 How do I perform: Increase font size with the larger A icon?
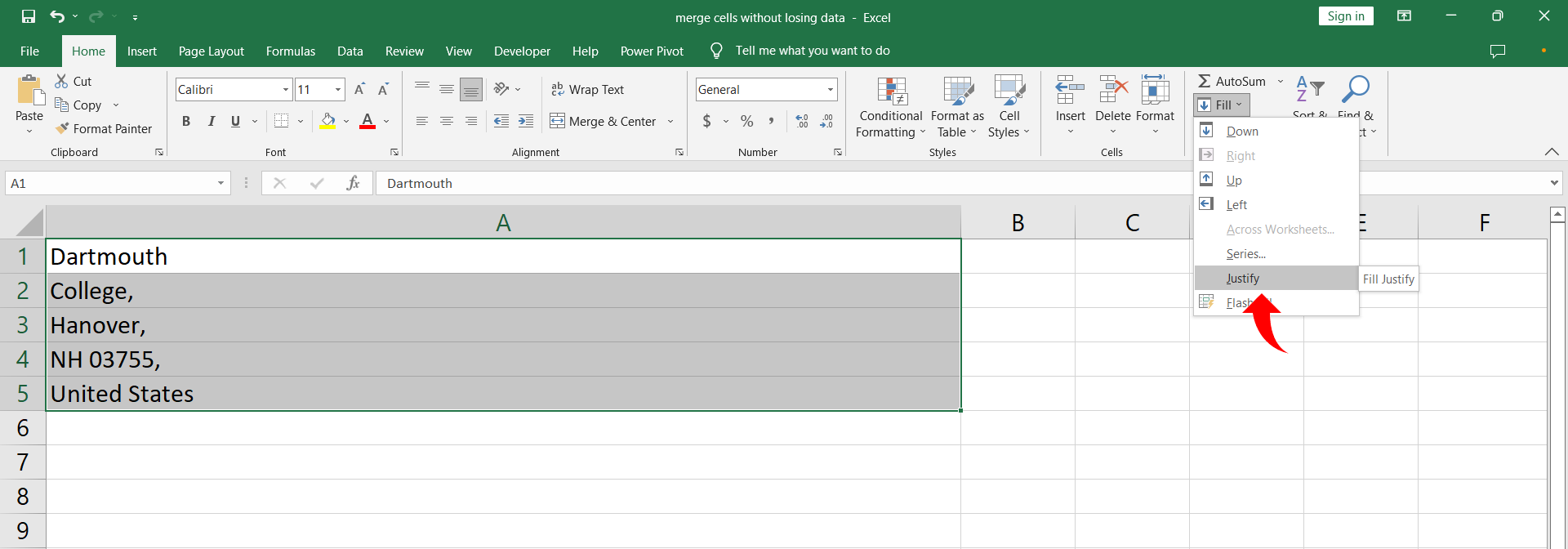click(x=359, y=89)
